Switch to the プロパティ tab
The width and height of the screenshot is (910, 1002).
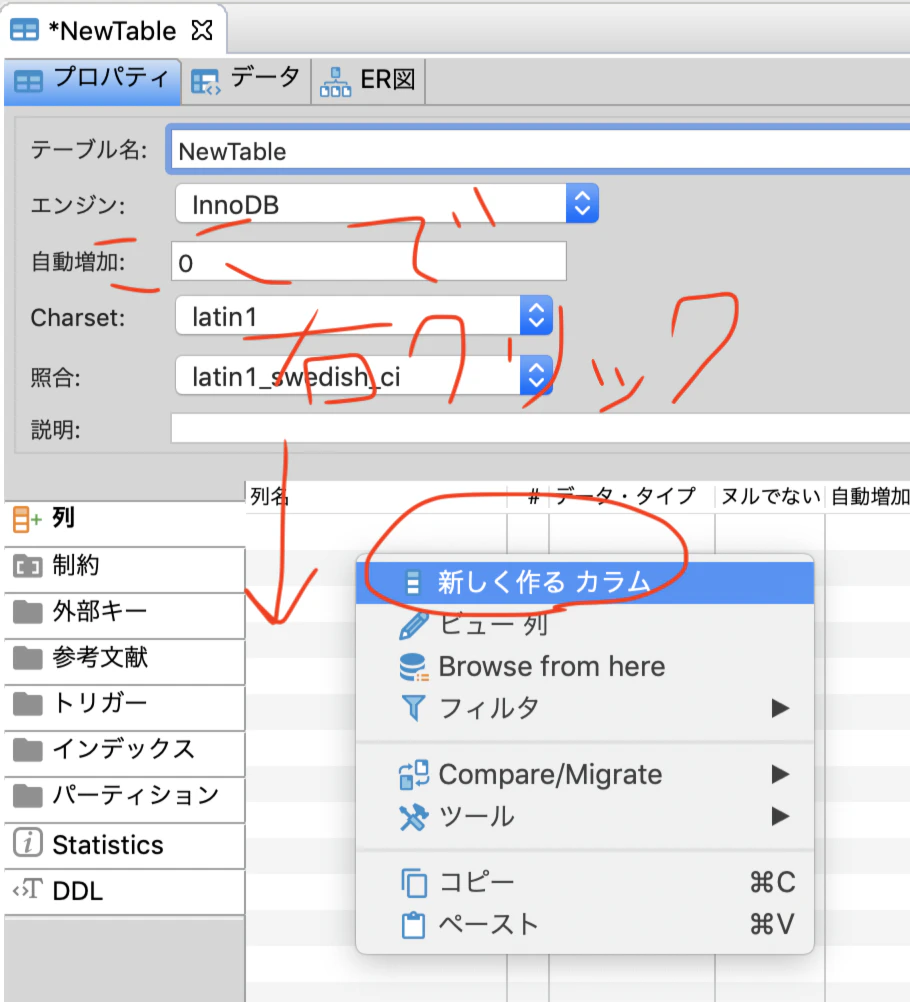click(x=93, y=81)
